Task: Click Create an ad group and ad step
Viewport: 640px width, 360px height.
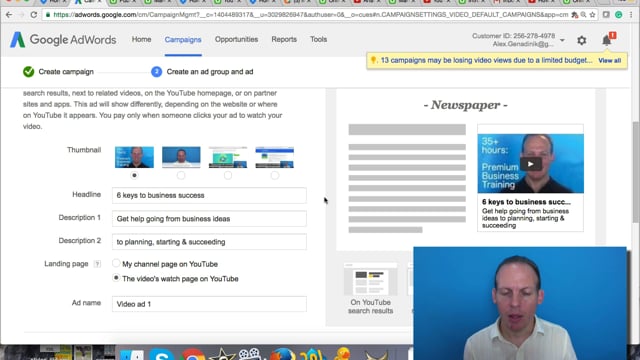Action: 210,72
